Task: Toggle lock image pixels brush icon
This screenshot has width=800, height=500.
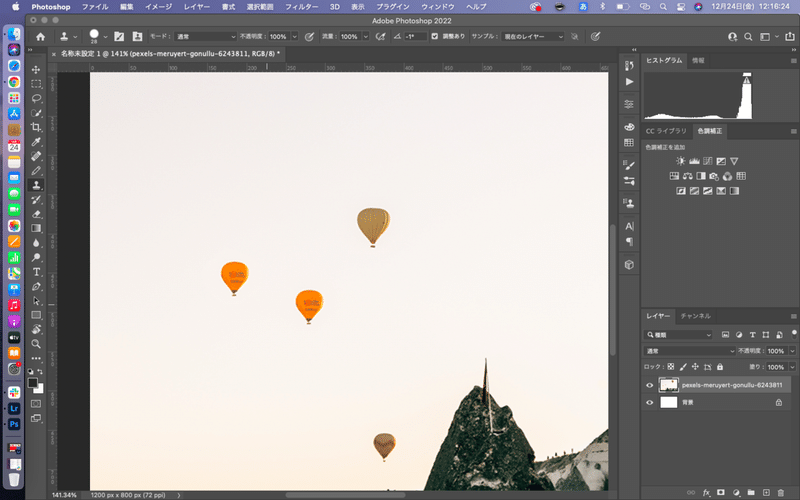Action: (683, 367)
